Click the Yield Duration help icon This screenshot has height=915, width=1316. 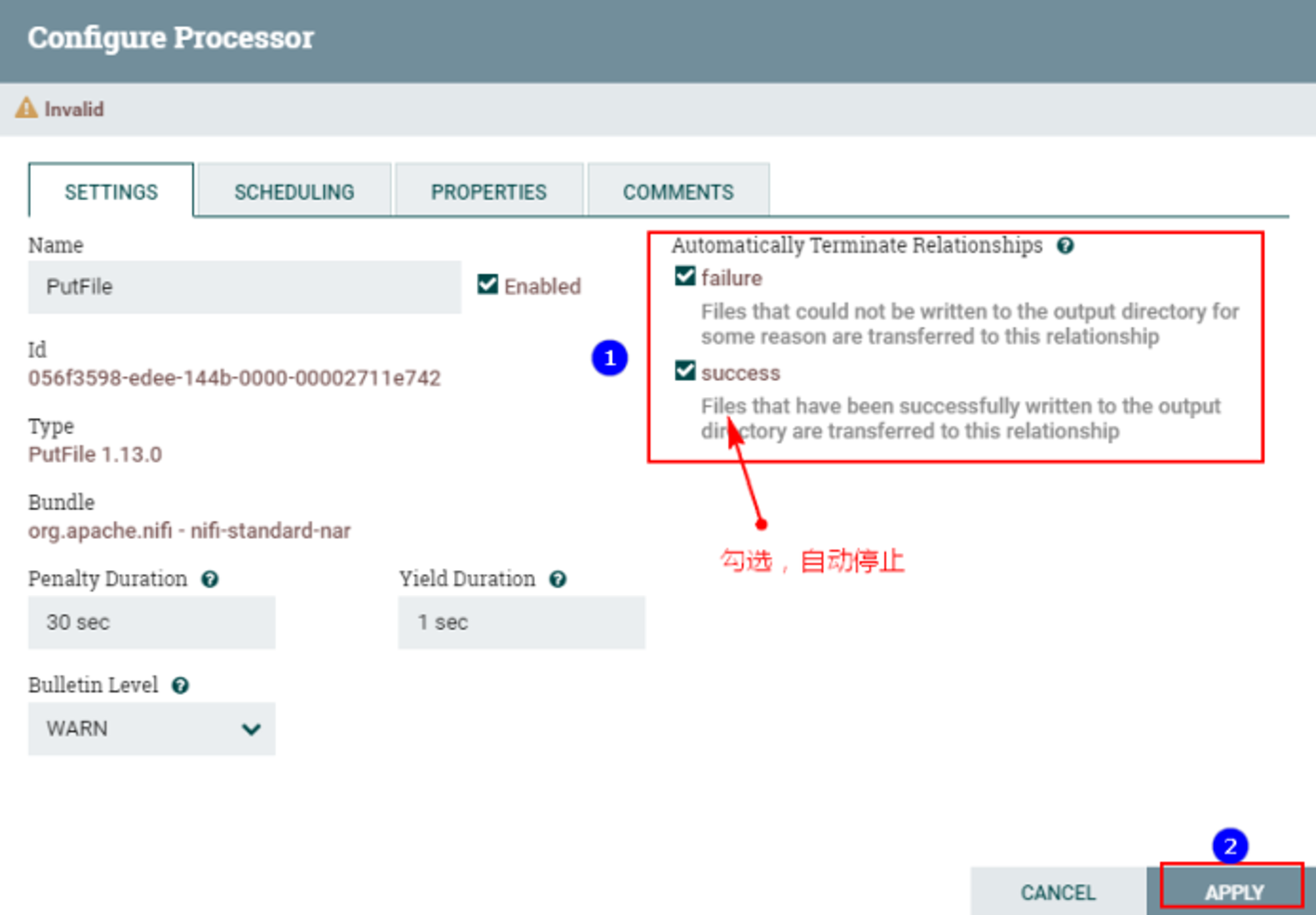coord(558,579)
